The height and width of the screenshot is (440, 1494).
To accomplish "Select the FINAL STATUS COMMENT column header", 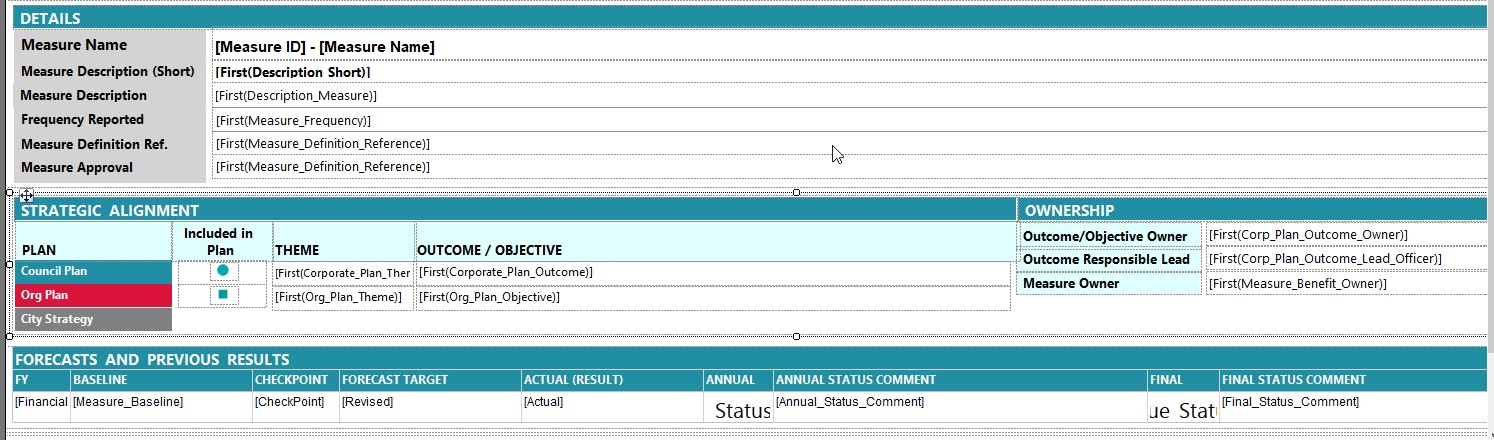I will [1353, 380].
